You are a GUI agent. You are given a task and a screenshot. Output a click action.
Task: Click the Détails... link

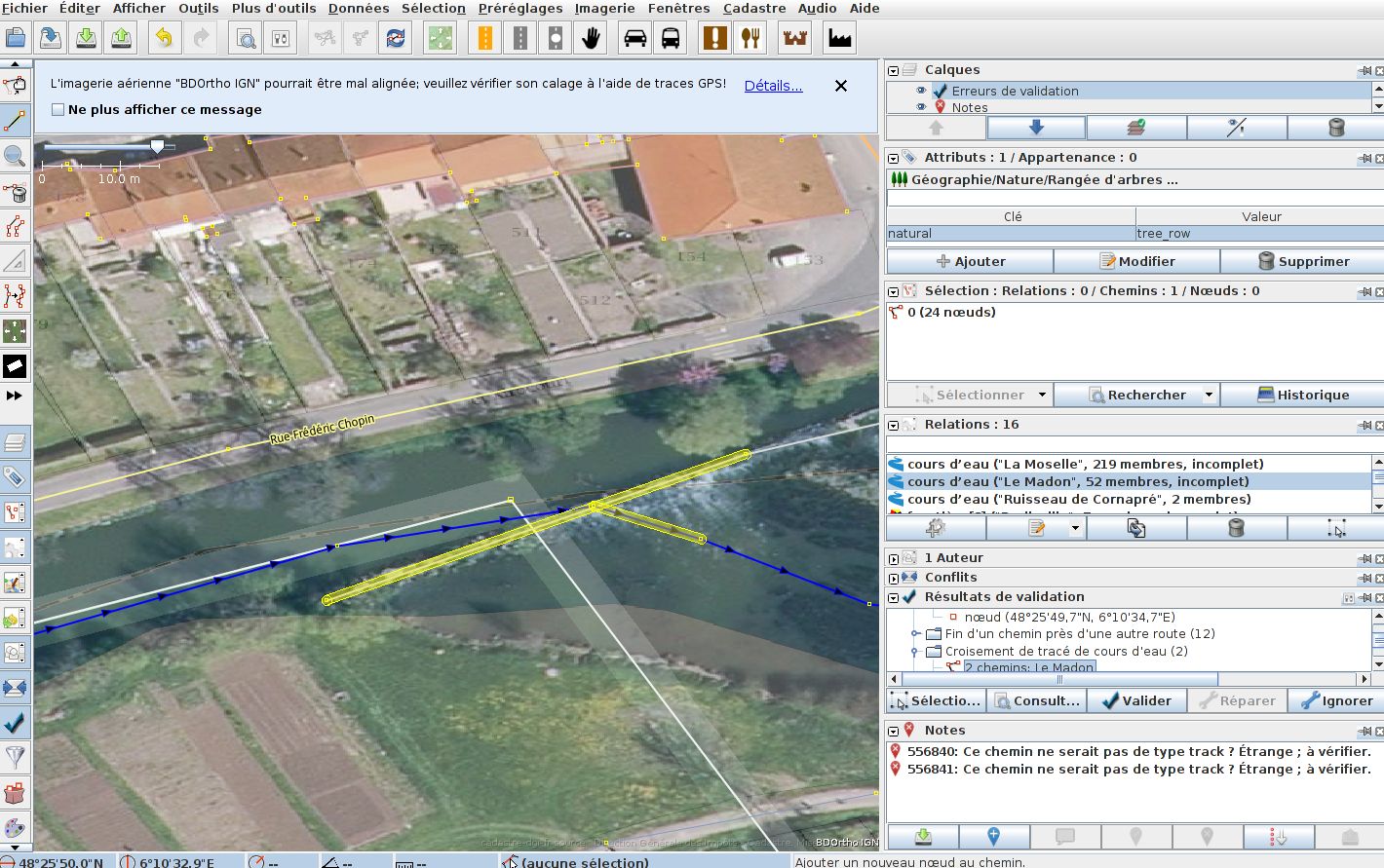click(x=773, y=86)
